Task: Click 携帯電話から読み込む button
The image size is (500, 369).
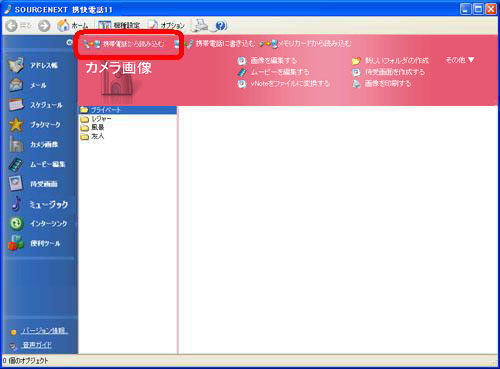Action: coord(124,44)
